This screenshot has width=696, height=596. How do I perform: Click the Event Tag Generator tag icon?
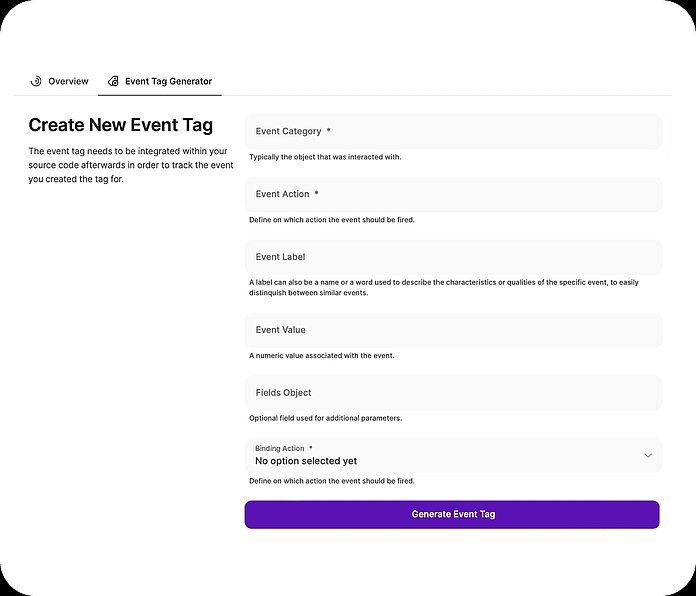point(113,81)
